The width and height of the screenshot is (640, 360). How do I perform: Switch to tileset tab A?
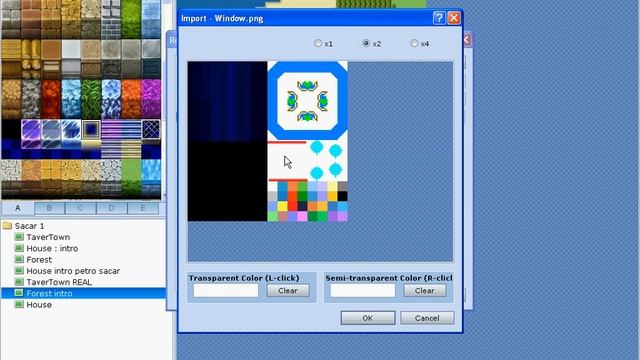coord(18,208)
